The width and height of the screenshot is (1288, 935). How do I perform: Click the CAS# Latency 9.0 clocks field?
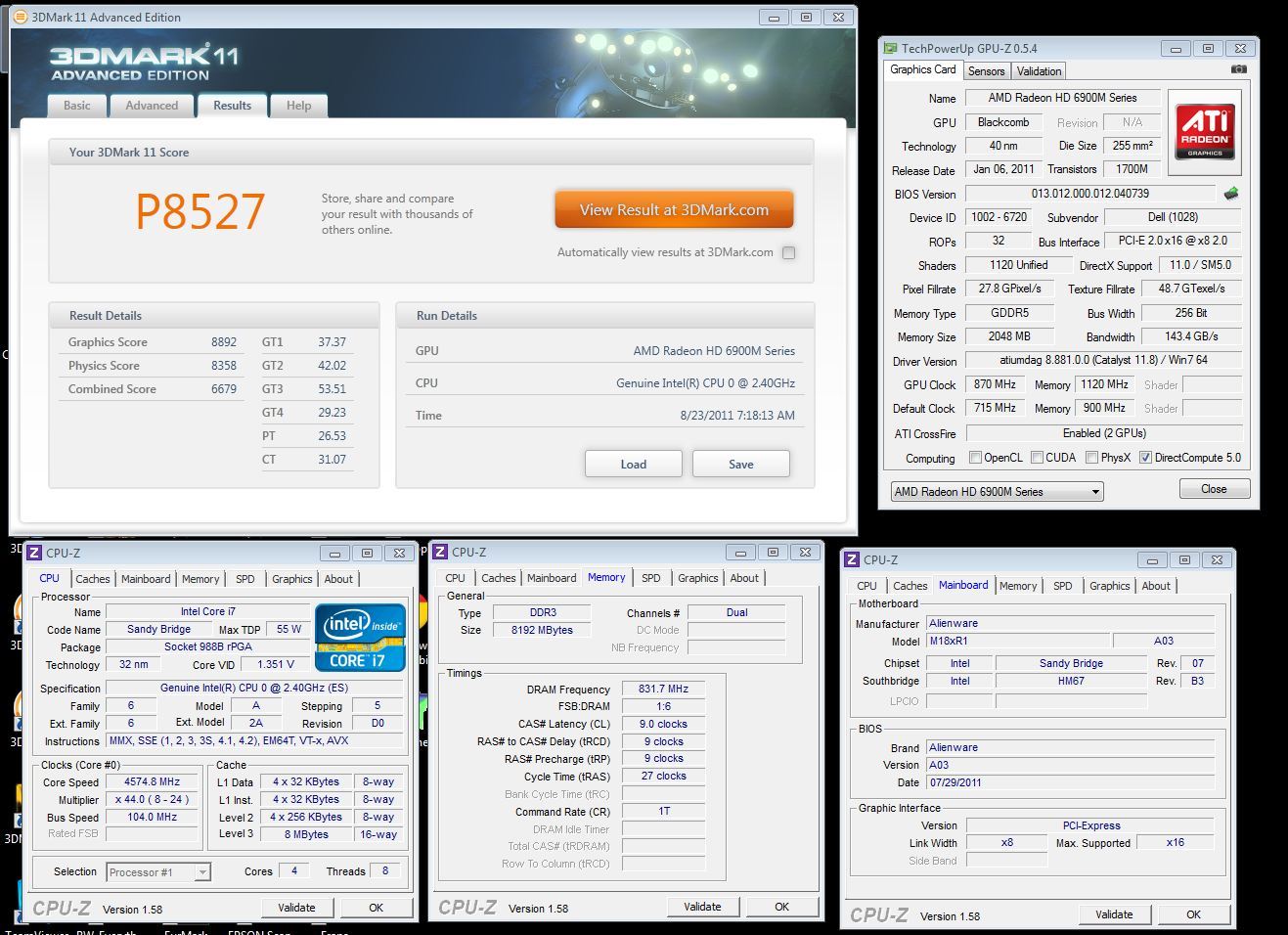point(664,724)
